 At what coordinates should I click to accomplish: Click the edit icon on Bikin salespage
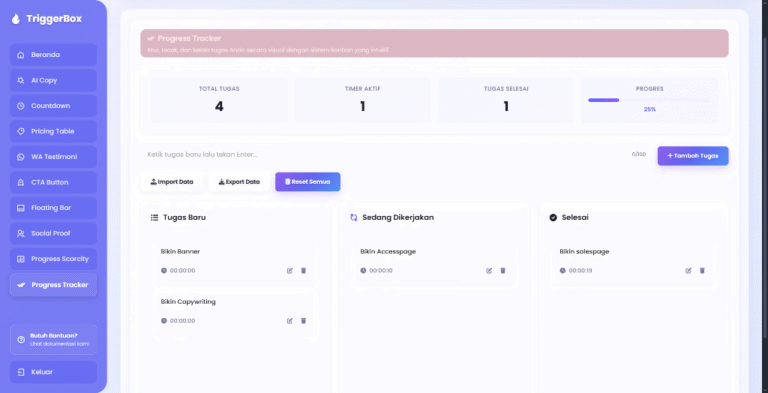(x=688, y=270)
